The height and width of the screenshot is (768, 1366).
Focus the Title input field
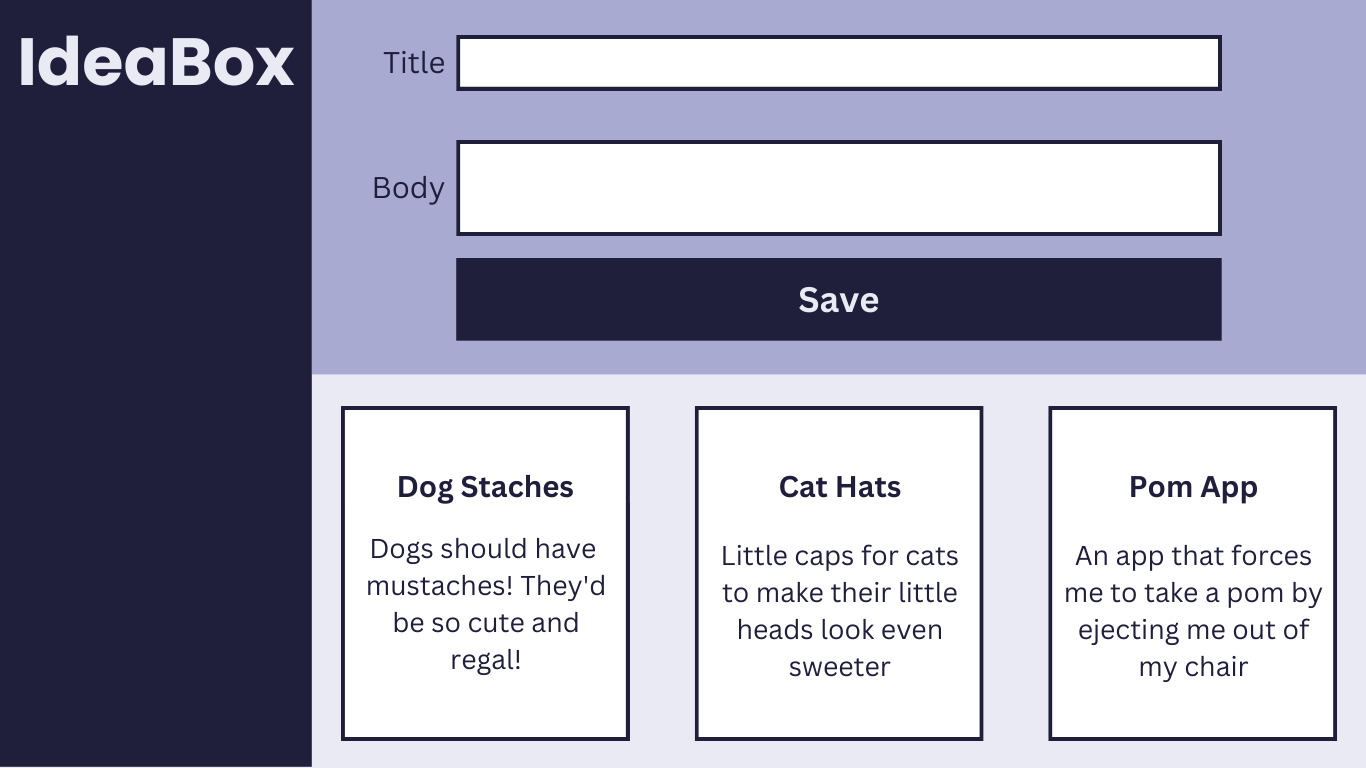point(838,63)
